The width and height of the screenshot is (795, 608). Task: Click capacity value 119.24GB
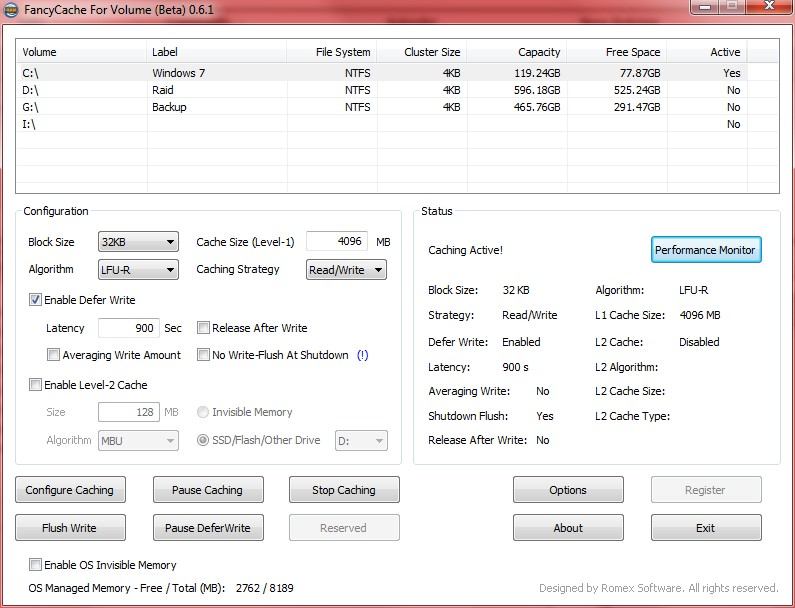(x=537, y=73)
